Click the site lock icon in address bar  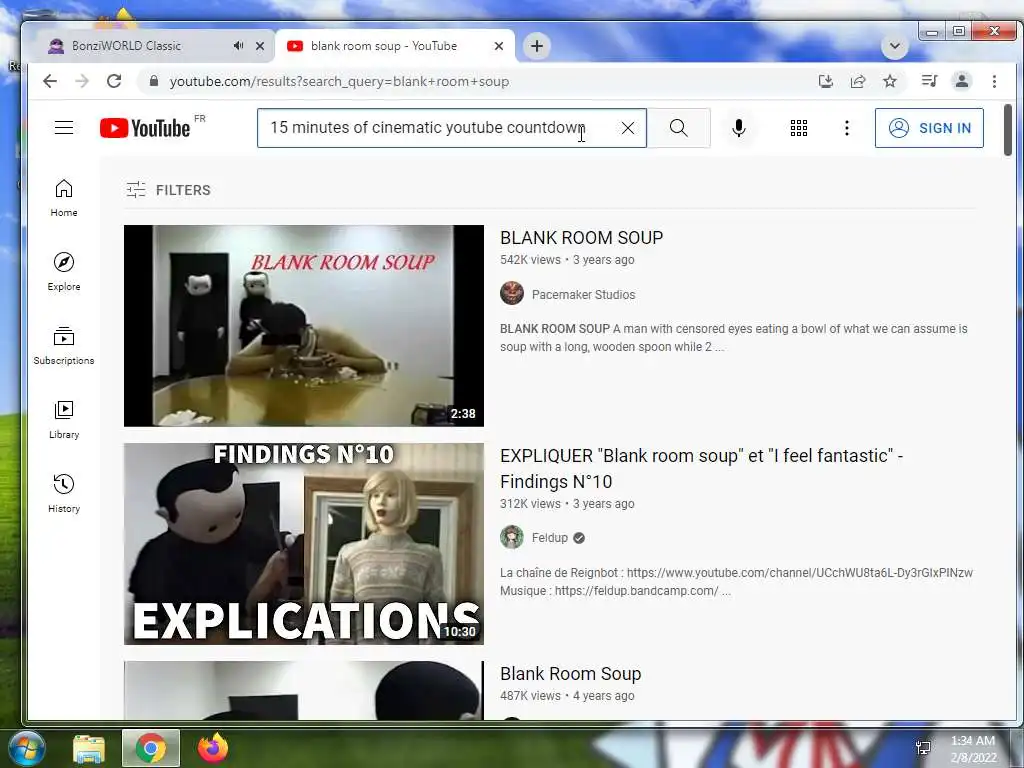[x=153, y=81]
